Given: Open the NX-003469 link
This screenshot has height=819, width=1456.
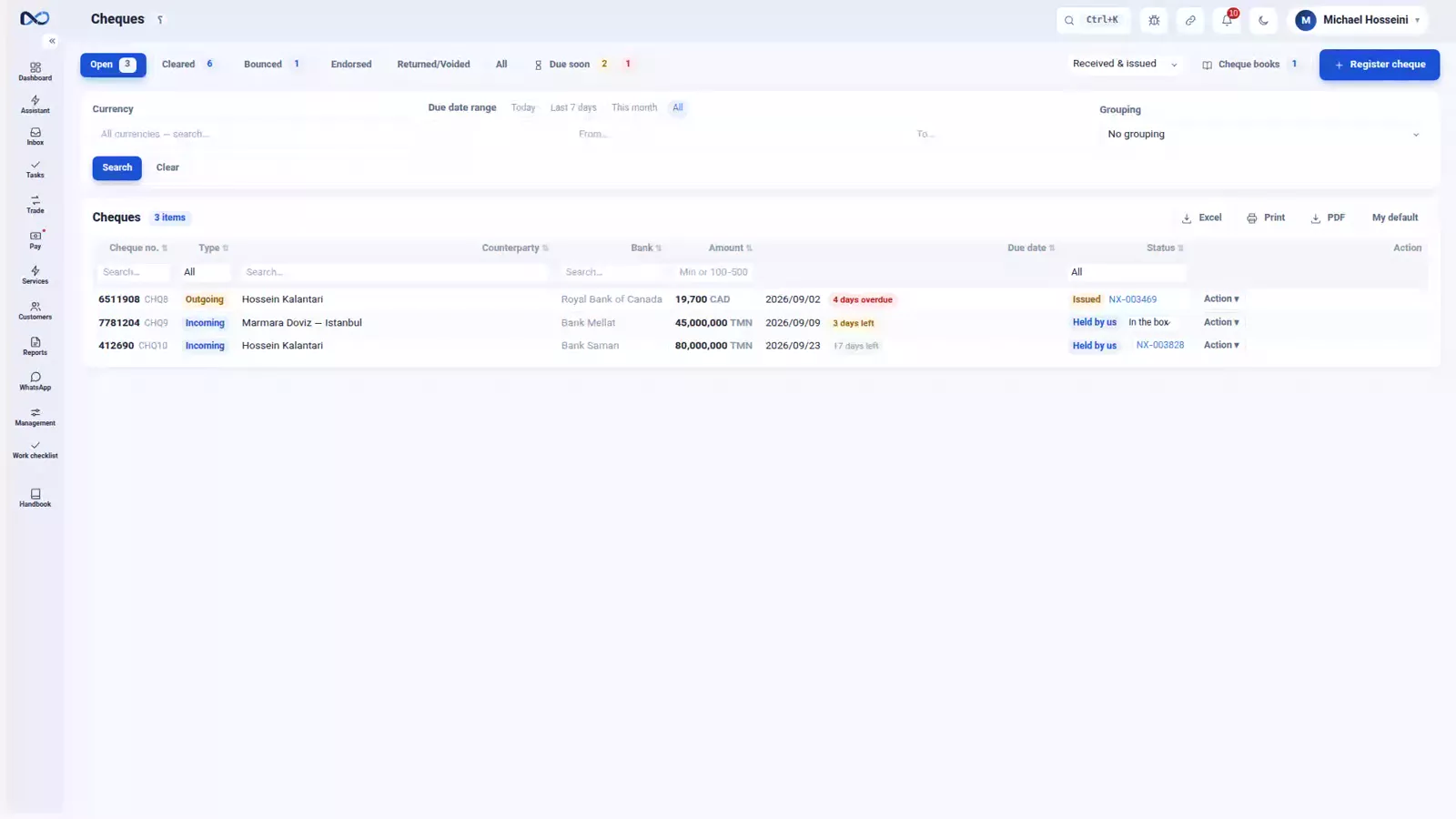Looking at the screenshot, I should click(1132, 299).
